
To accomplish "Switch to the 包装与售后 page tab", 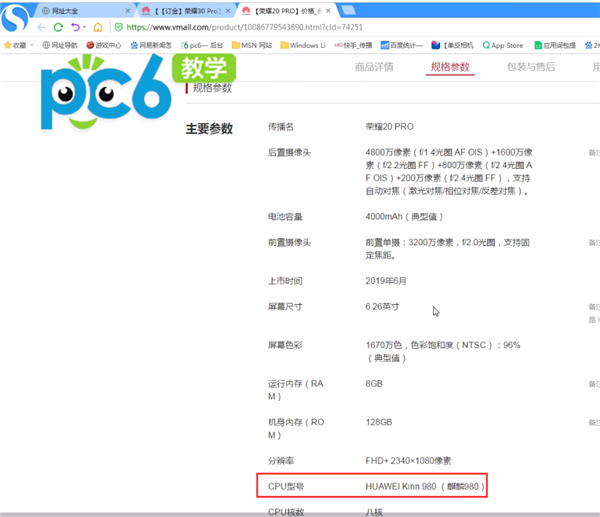I will point(531,67).
